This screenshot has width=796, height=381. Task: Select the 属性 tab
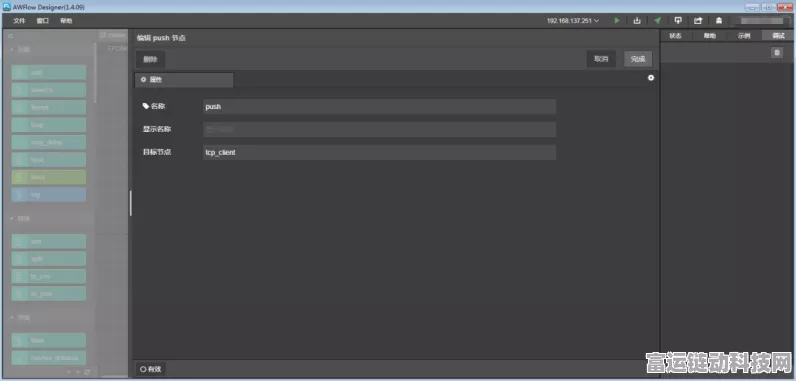click(184, 80)
